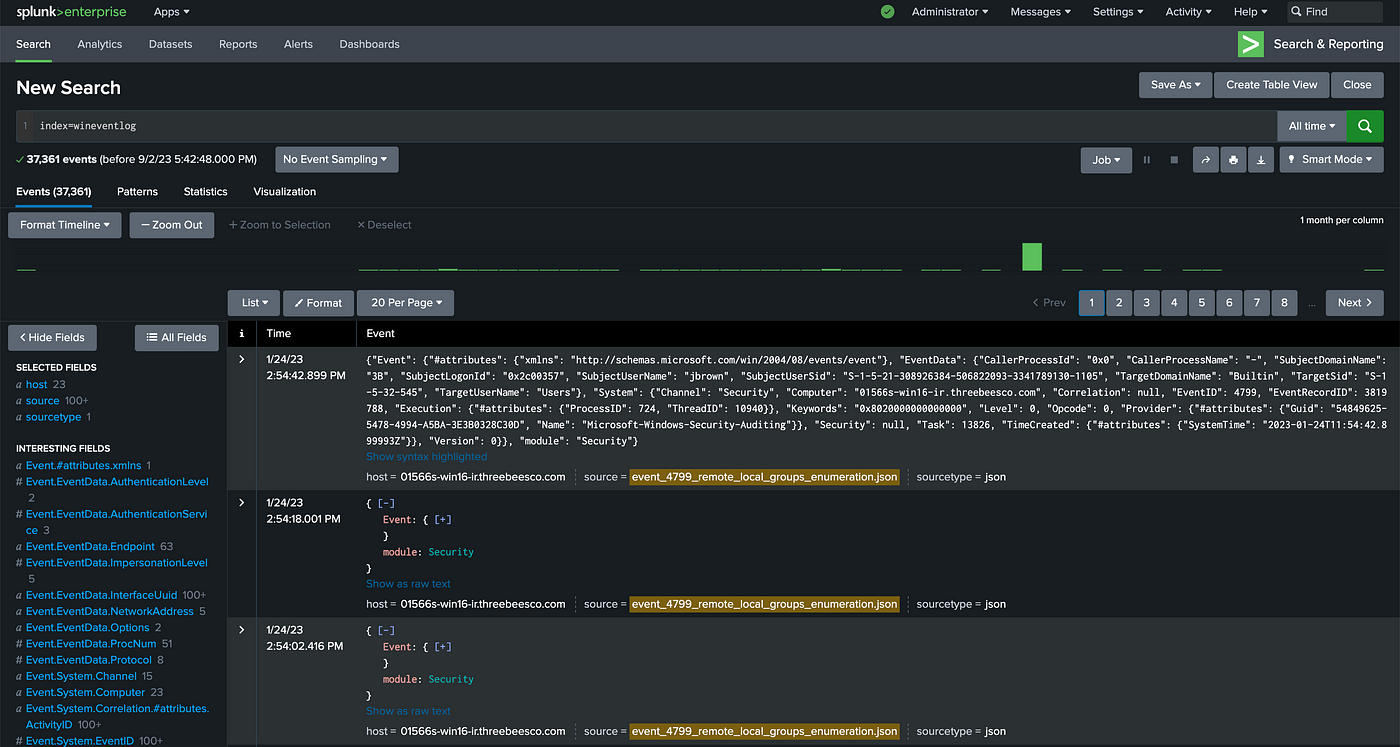
Task: Open the Smart Mode dropdown
Action: pos(1332,160)
